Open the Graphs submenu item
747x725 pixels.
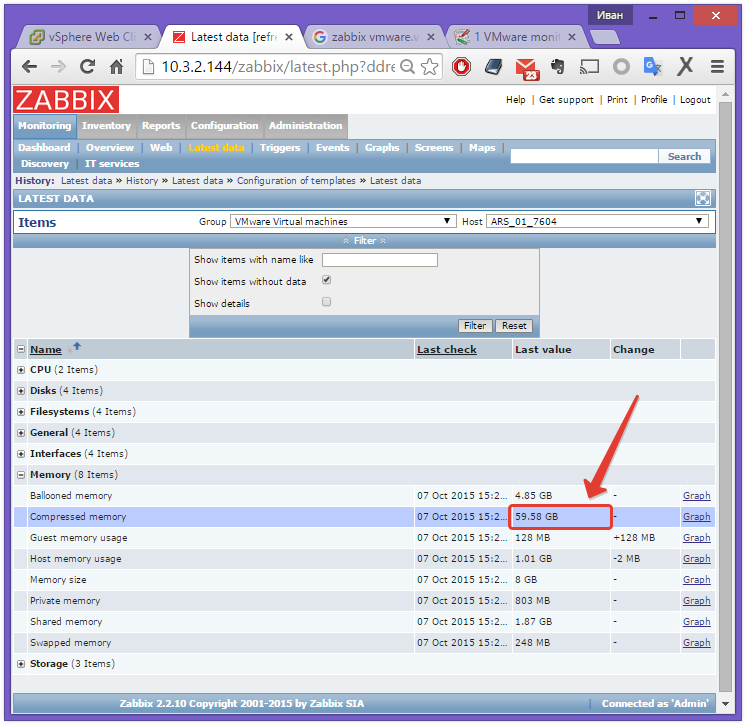pyautogui.click(x=382, y=148)
